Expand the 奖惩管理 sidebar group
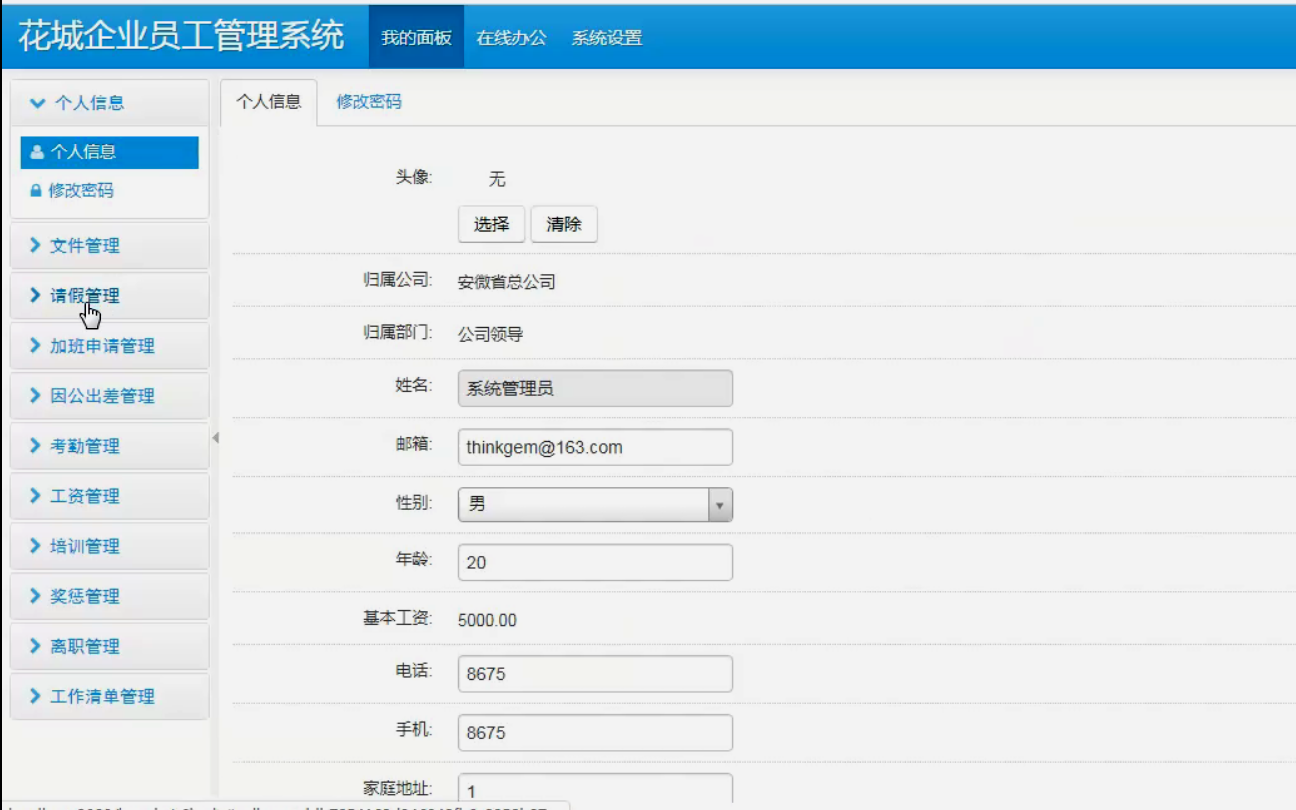 110,596
